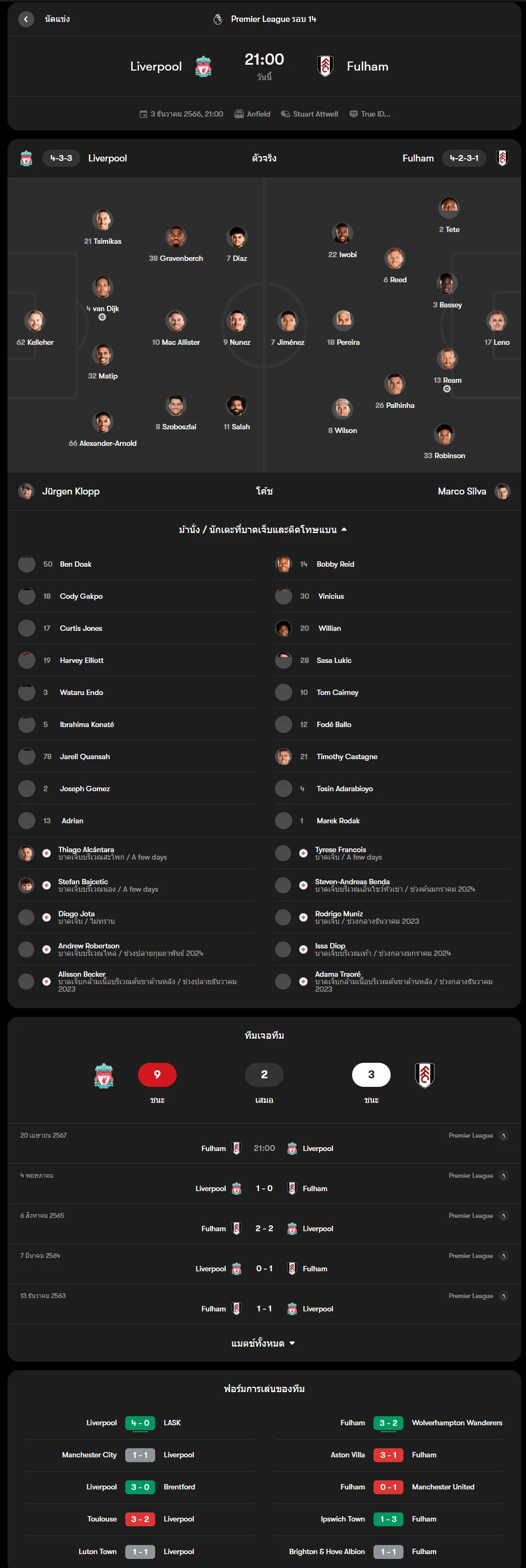The width and height of the screenshot is (526, 1568).
Task: Collapse the ม้านั่ง bench and injuries section
Action: (x=263, y=530)
